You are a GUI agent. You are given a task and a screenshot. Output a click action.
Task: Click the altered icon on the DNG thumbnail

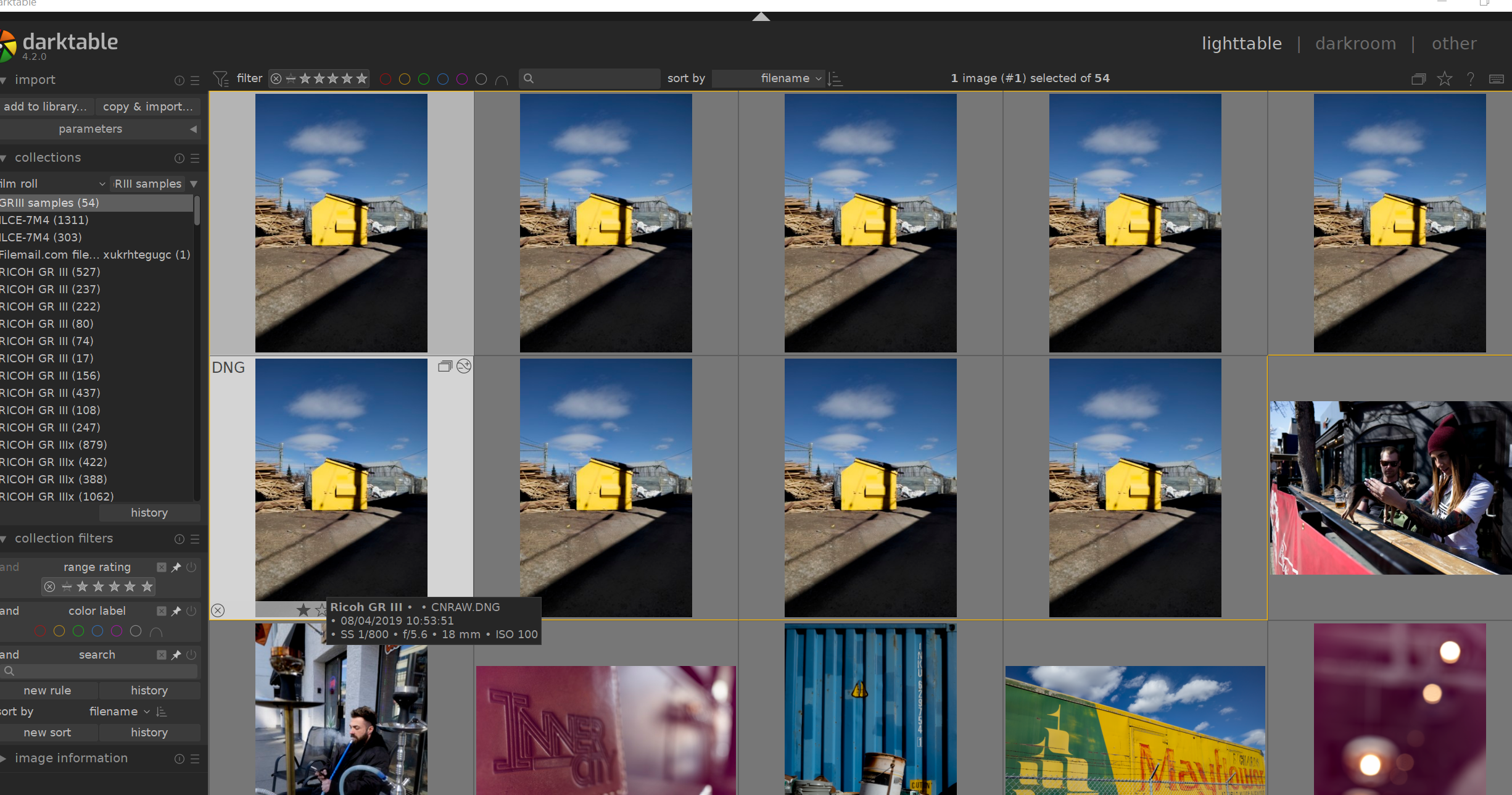pyautogui.click(x=464, y=366)
